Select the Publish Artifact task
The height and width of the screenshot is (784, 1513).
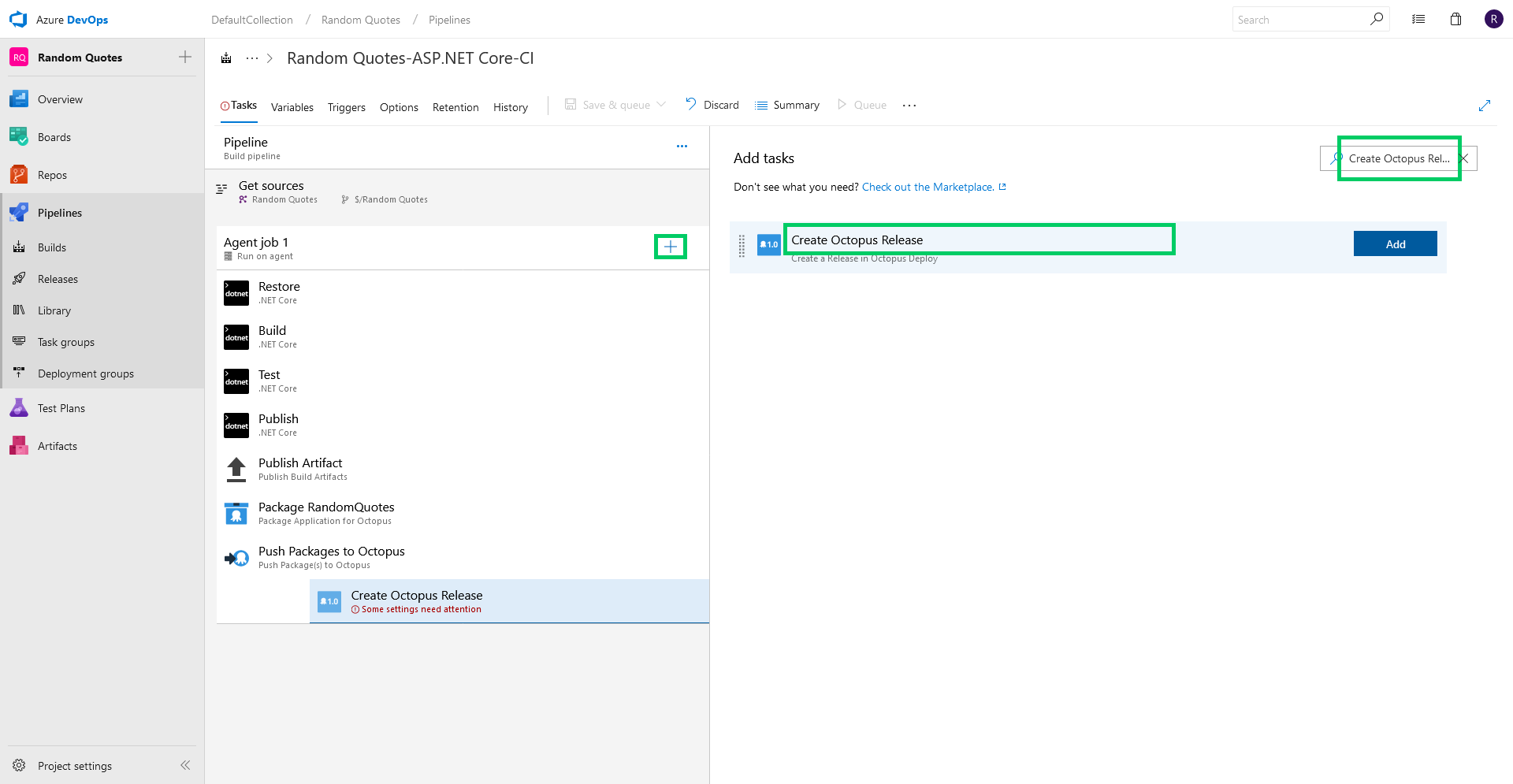463,469
